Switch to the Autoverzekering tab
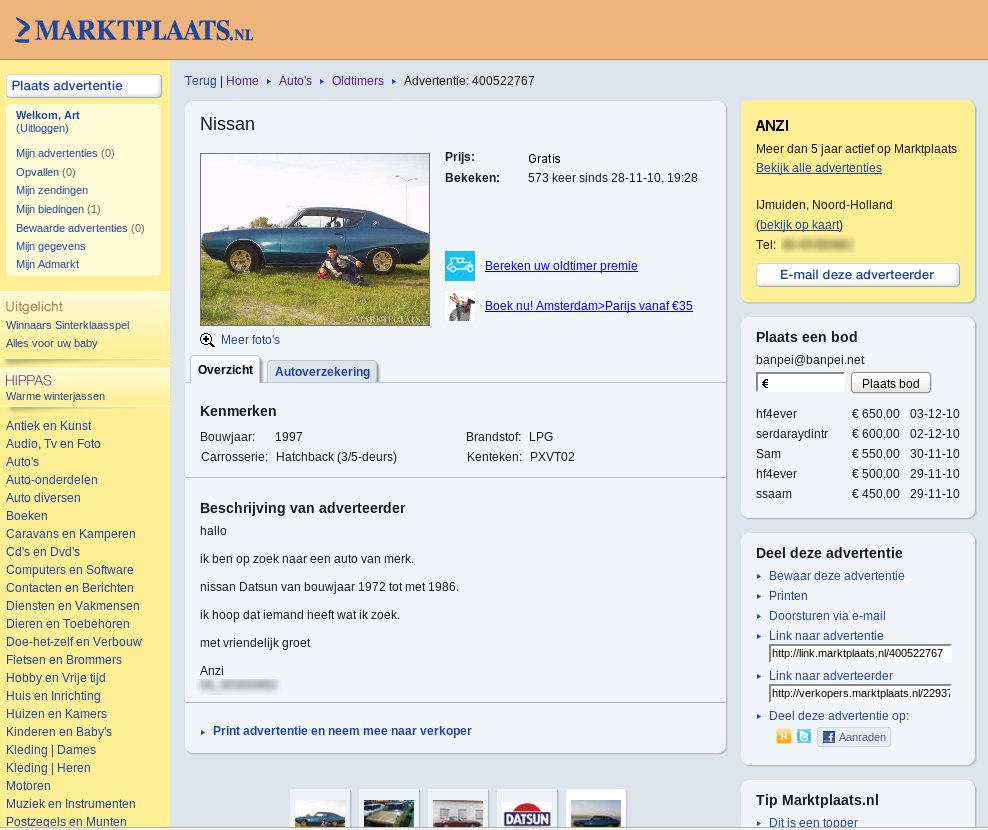 pos(322,371)
